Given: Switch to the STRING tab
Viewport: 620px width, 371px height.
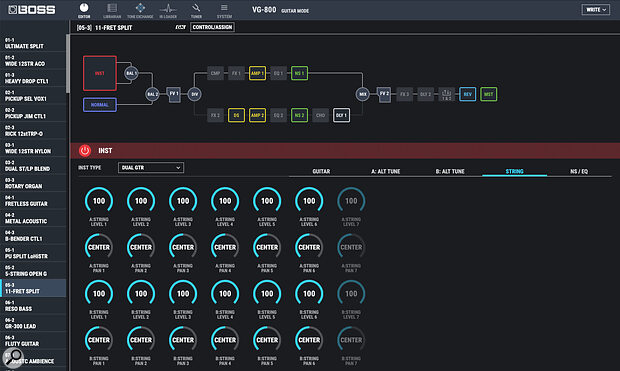Looking at the screenshot, I should 514,171.
